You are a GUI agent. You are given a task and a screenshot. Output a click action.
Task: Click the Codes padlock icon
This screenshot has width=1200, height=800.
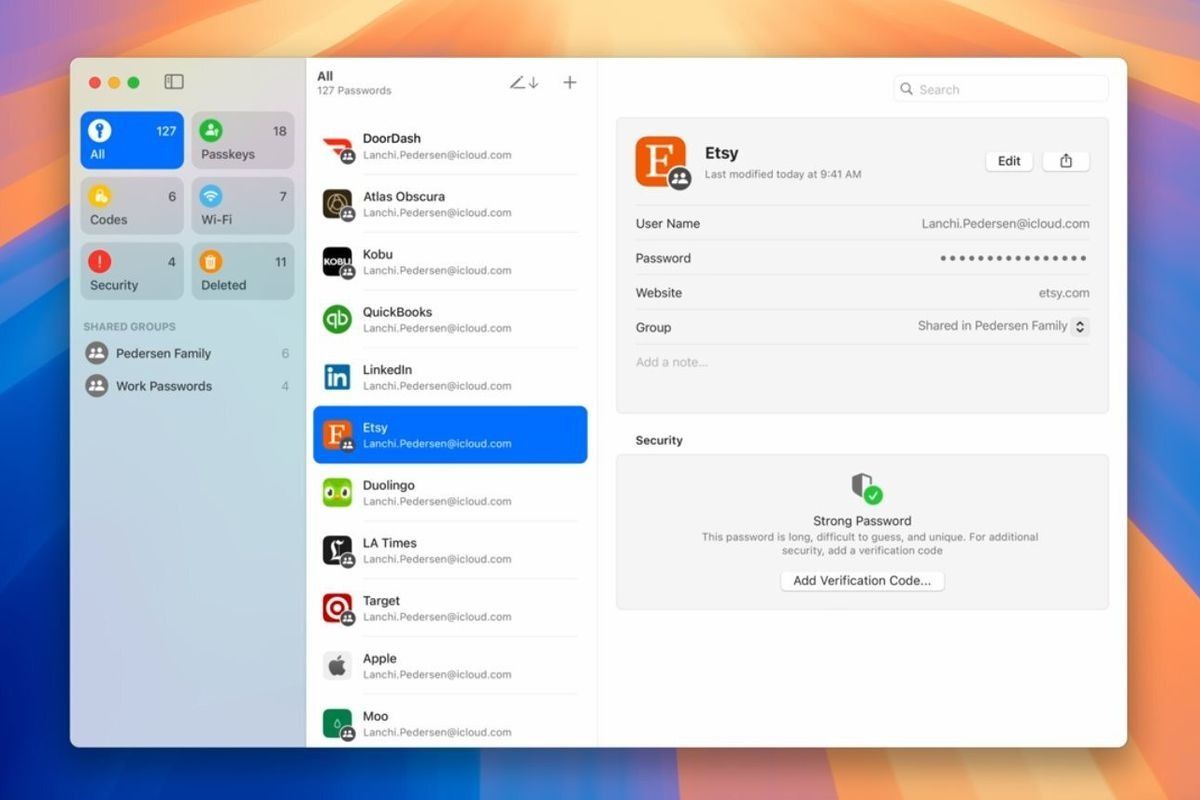click(x=102, y=196)
